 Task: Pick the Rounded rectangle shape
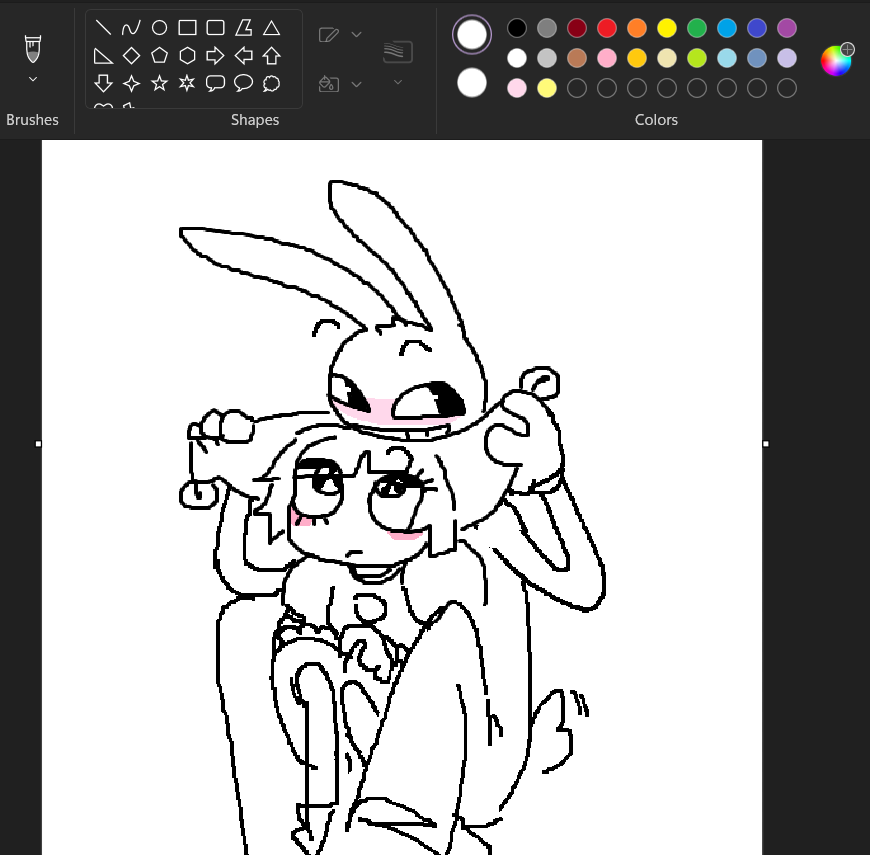point(215,27)
